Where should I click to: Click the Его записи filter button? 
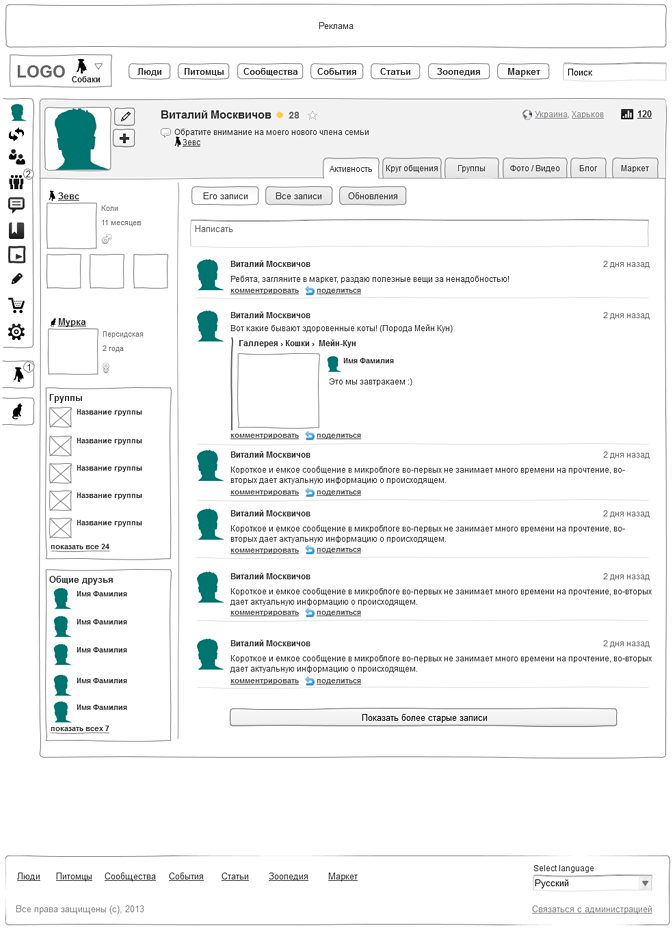[x=225, y=196]
